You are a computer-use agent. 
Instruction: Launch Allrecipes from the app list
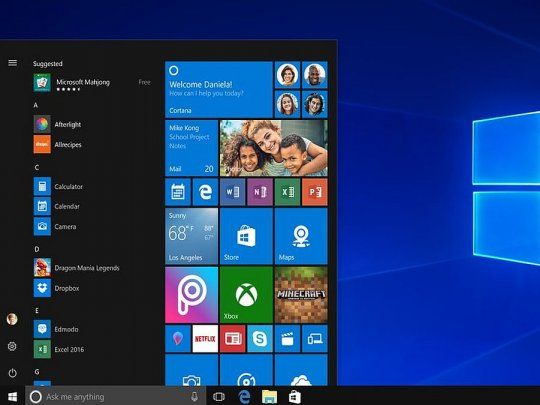(58, 144)
